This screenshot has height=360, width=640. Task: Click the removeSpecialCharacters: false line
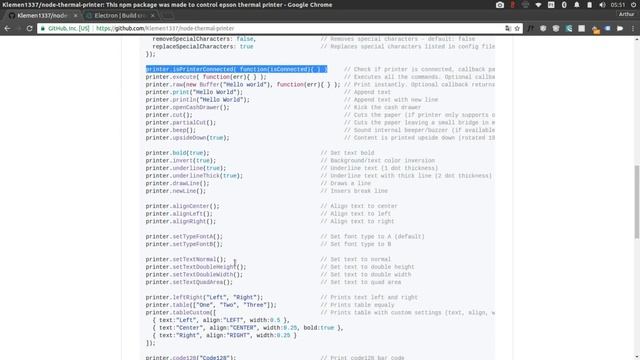pos(204,39)
